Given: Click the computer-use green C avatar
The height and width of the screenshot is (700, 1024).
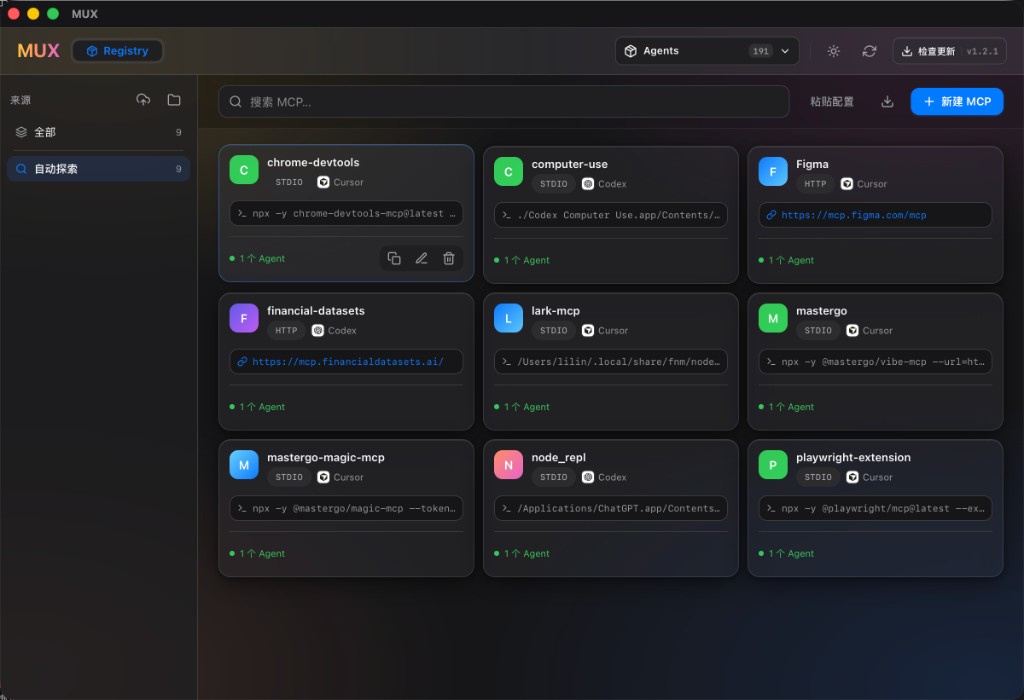Looking at the screenshot, I should (508, 172).
